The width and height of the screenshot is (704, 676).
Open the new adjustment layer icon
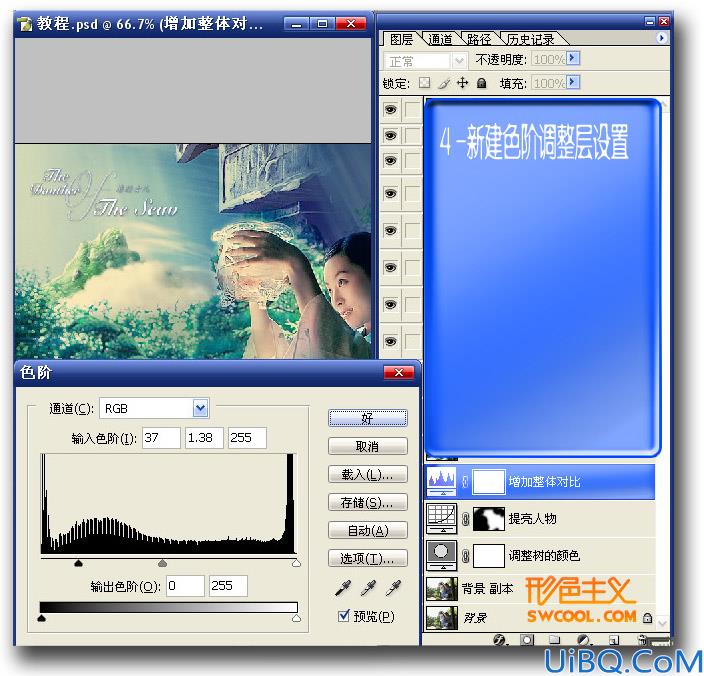pyautogui.click(x=584, y=640)
